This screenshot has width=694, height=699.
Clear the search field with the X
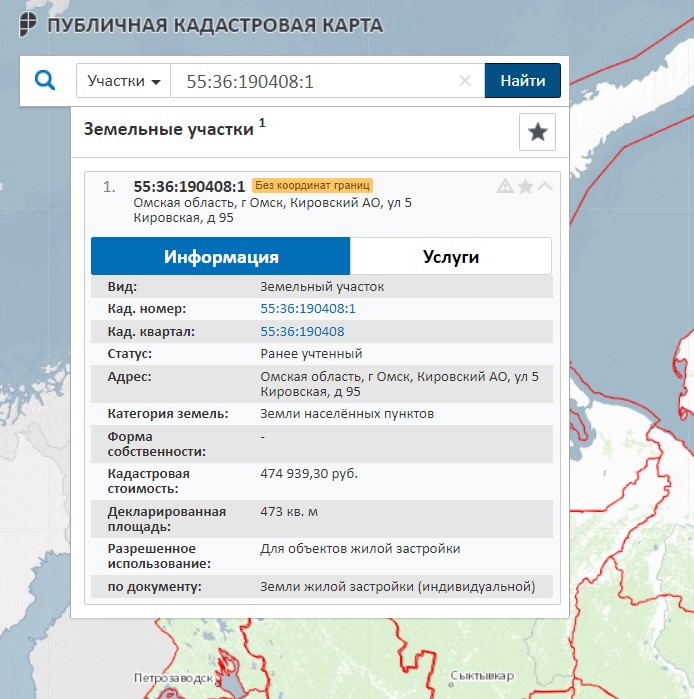point(465,81)
